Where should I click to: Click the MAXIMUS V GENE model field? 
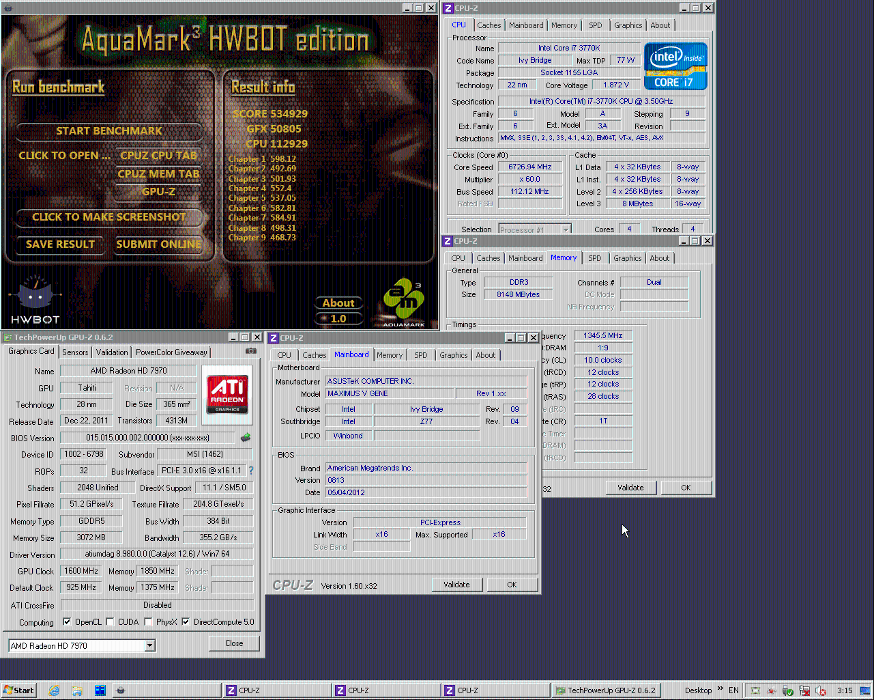point(390,393)
